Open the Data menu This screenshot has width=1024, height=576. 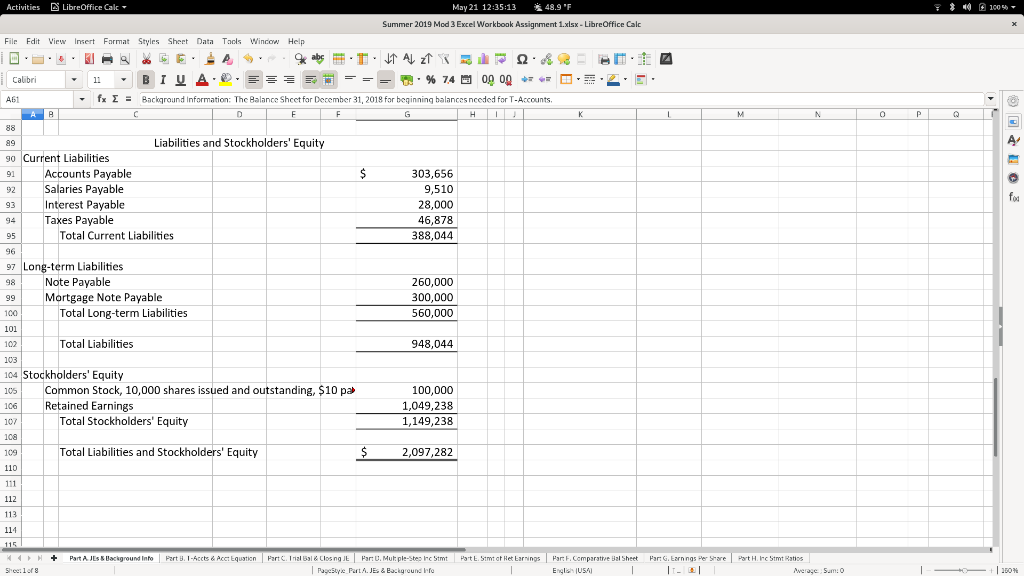click(x=205, y=41)
